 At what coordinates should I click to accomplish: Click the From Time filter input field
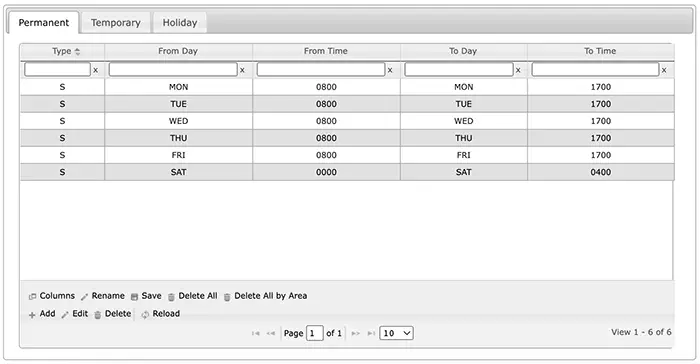(321, 69)
